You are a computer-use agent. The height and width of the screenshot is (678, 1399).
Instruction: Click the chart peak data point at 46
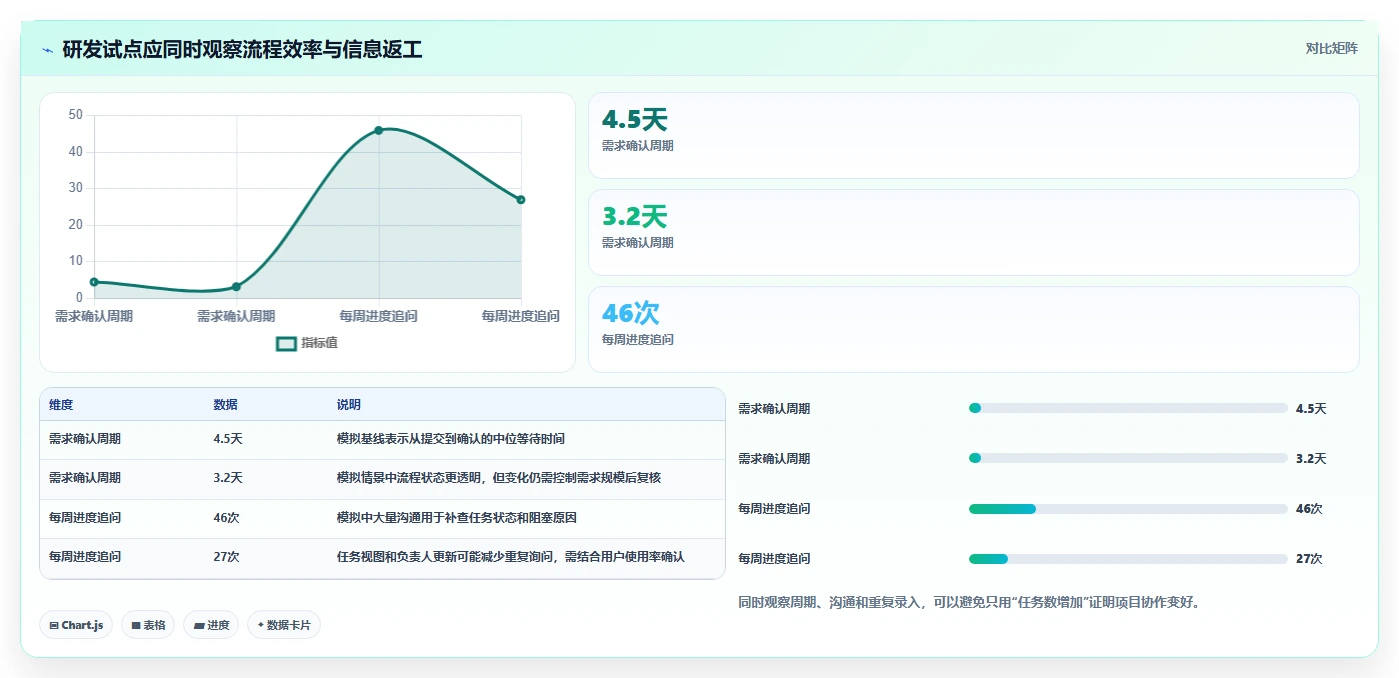tap(379, 130)
